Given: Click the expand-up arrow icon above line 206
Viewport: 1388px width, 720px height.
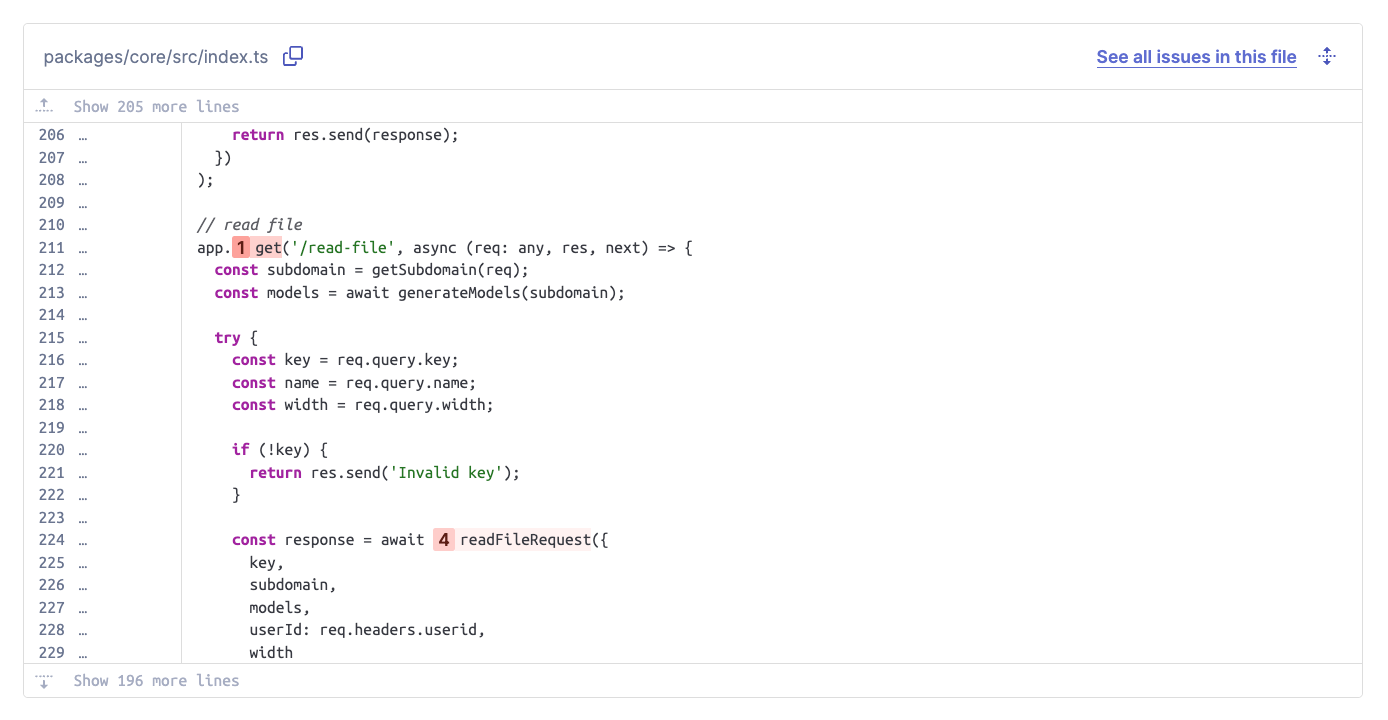Looking at the screenshot, I should click(x=44, y=106).
